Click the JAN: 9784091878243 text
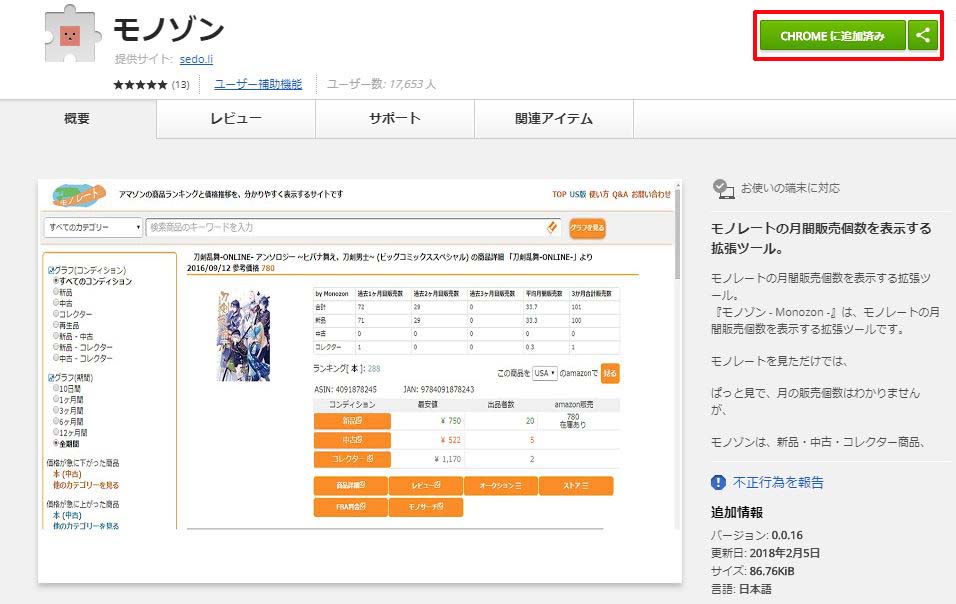 pos(438,389)
